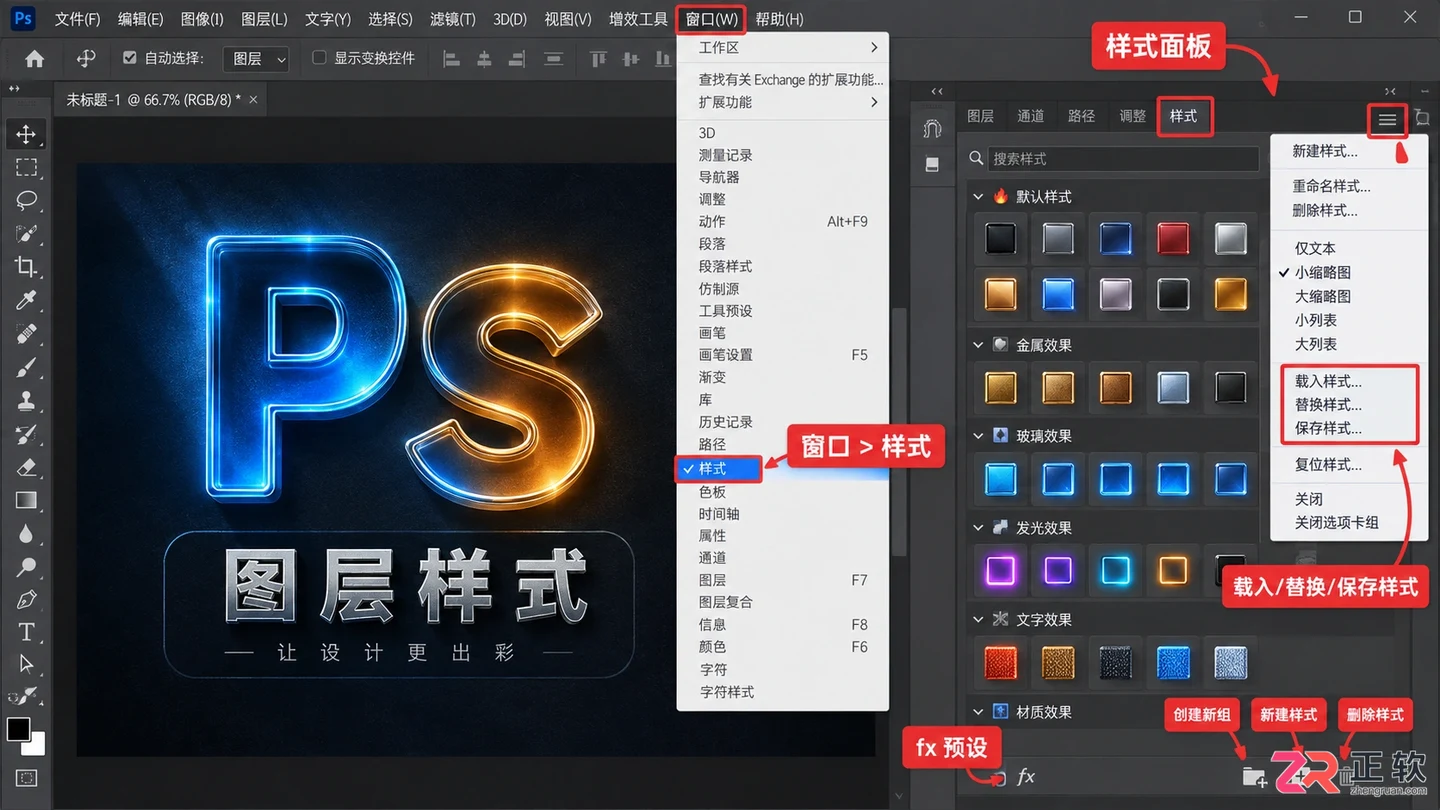Select the Lasso tool
This screenshot has width=1440, height=810.
(26, 201)
